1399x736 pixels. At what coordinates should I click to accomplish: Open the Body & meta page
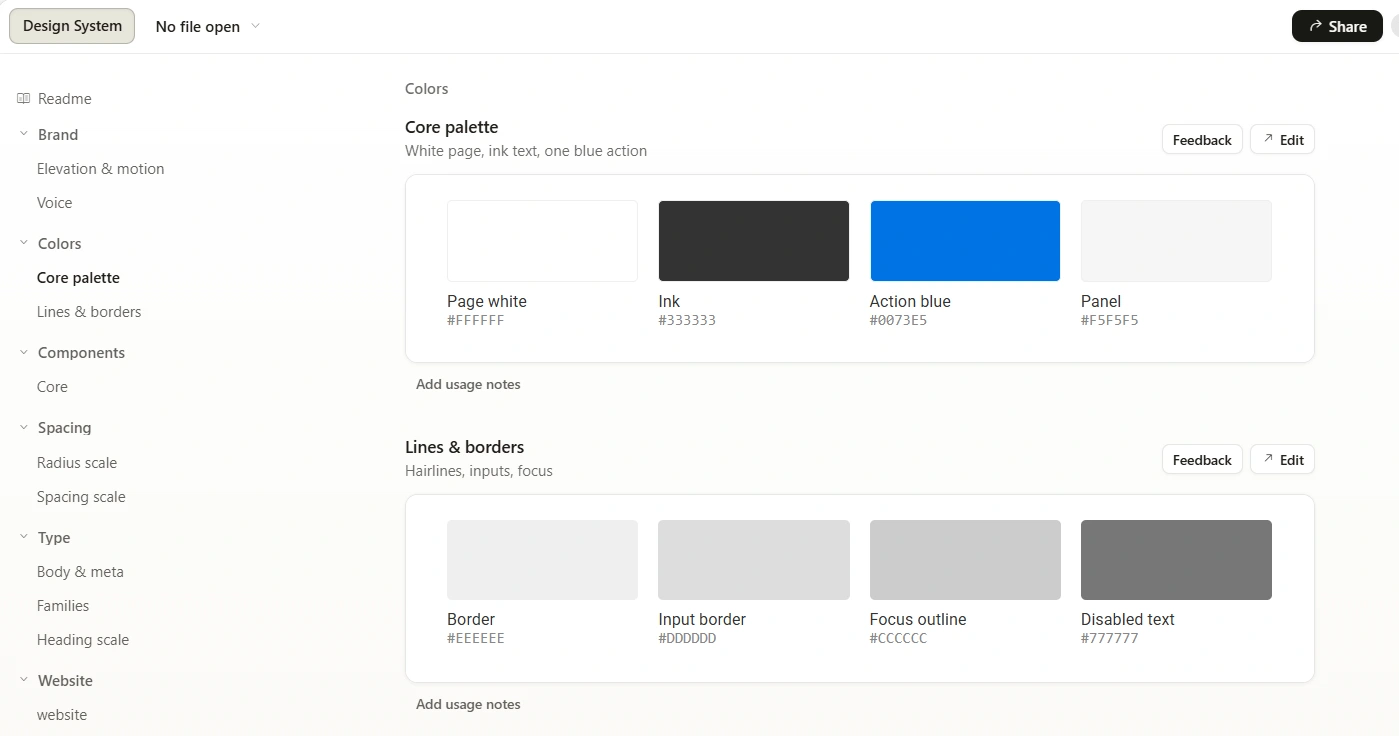pos(80,571)
